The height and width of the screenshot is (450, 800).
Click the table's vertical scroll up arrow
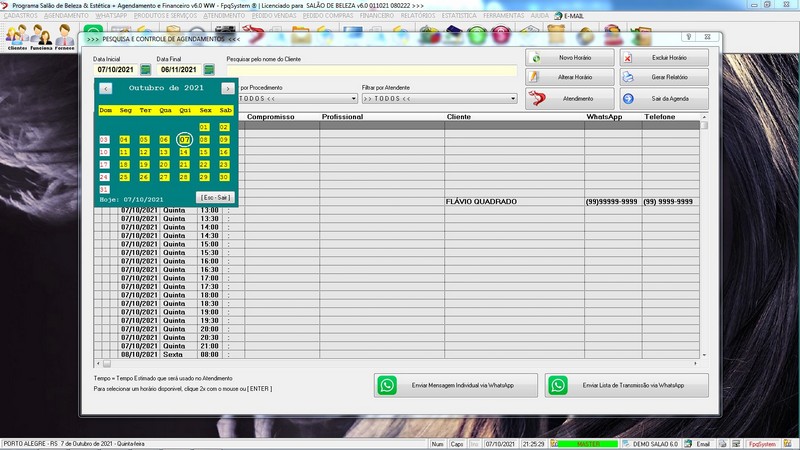click(x=704, y=117)
